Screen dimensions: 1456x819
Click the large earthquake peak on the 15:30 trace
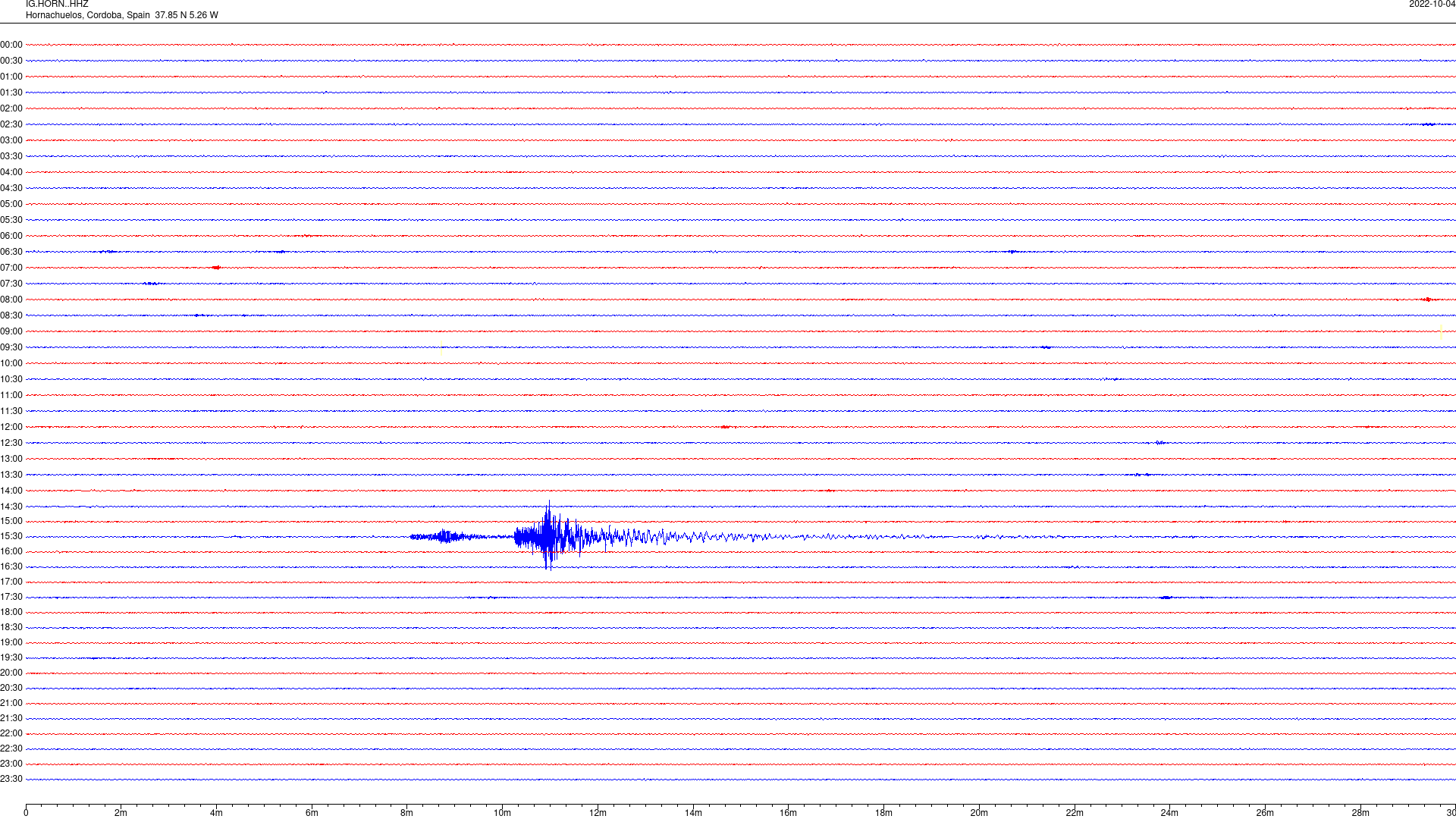pyautogui.click(x=548, y=535)
